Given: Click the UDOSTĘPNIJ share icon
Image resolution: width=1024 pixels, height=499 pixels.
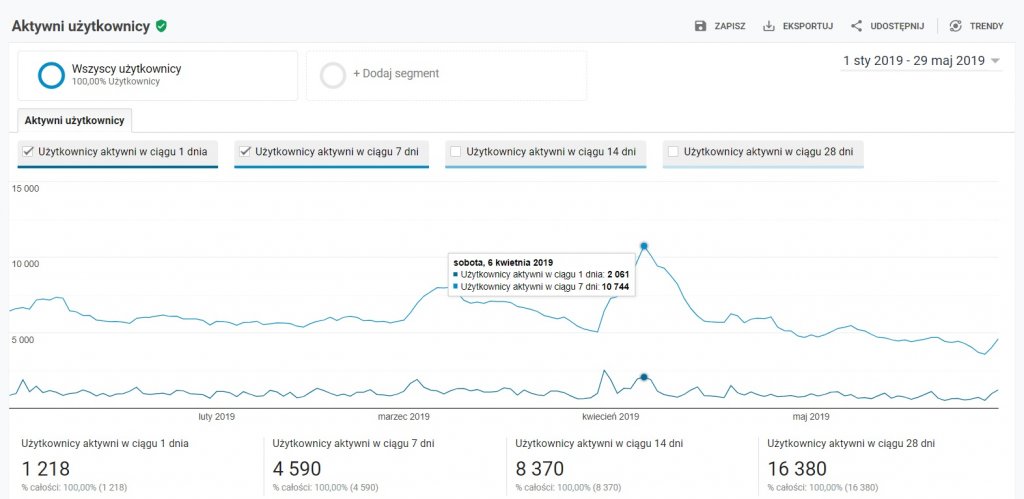Looking at the screenshot, I should tap(856, 26).
